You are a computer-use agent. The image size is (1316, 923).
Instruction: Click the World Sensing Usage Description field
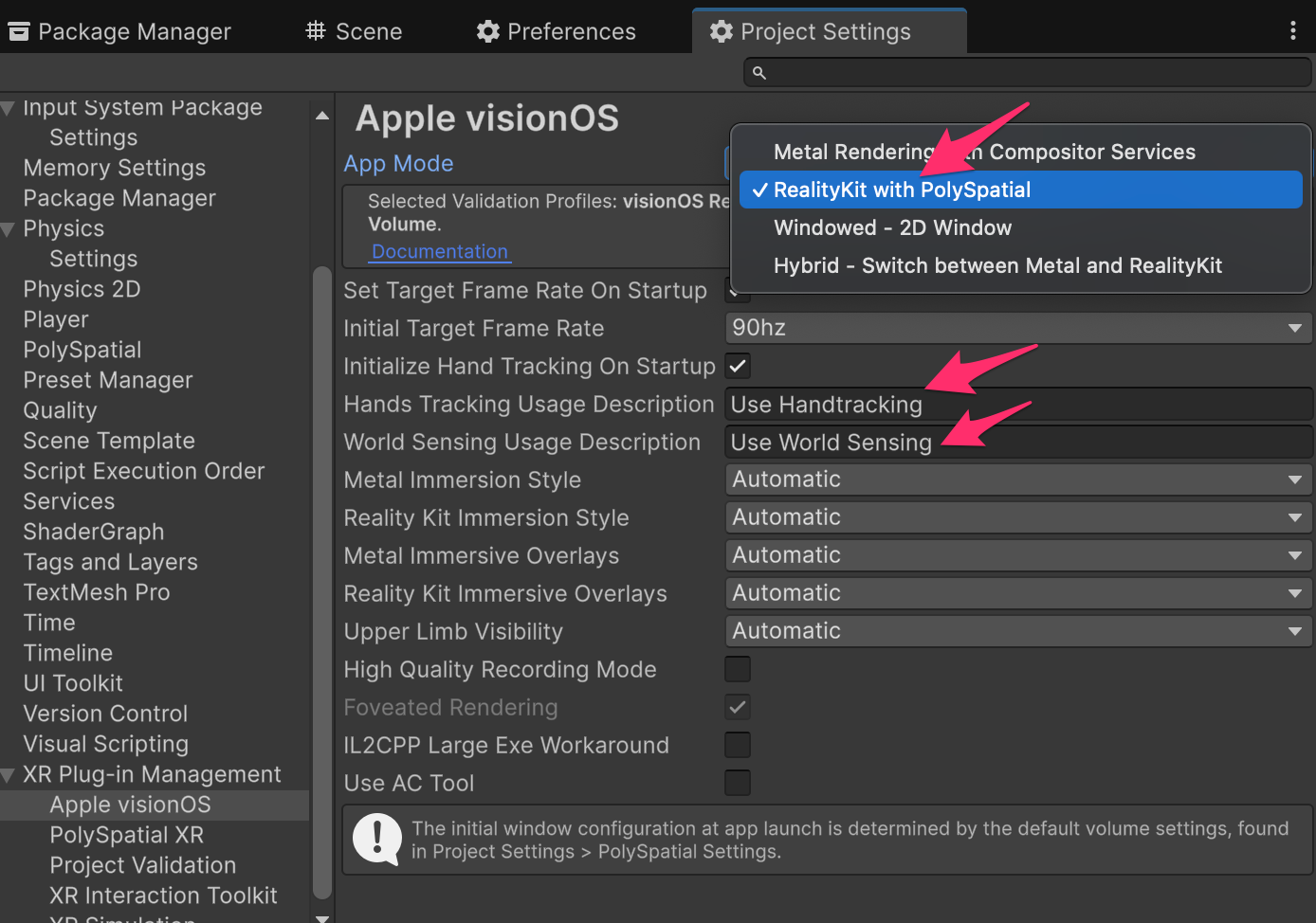pyautogui.click(x=1018, y=442)
